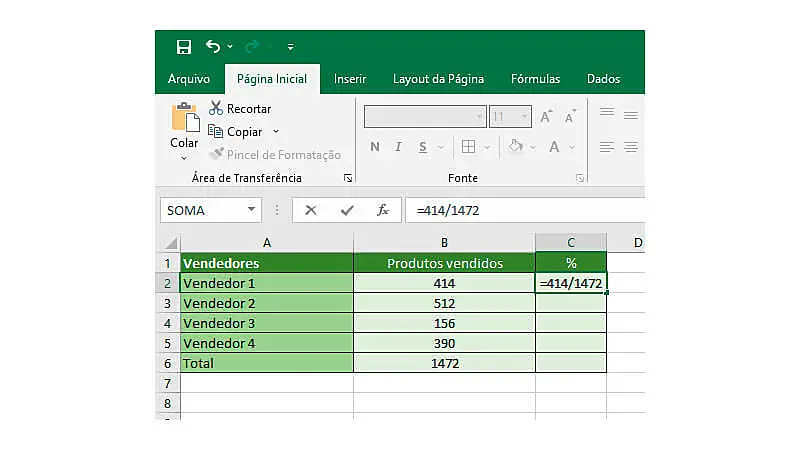Open Customize Quick Access Toolbar dropdown
Image resolution: width=800 pixels, height=450 pixels.
[x=290, y=47]
